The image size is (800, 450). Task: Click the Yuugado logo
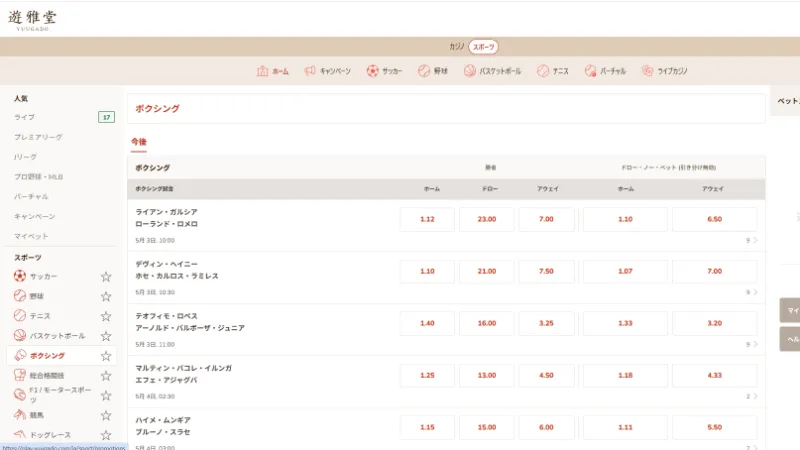32,20
